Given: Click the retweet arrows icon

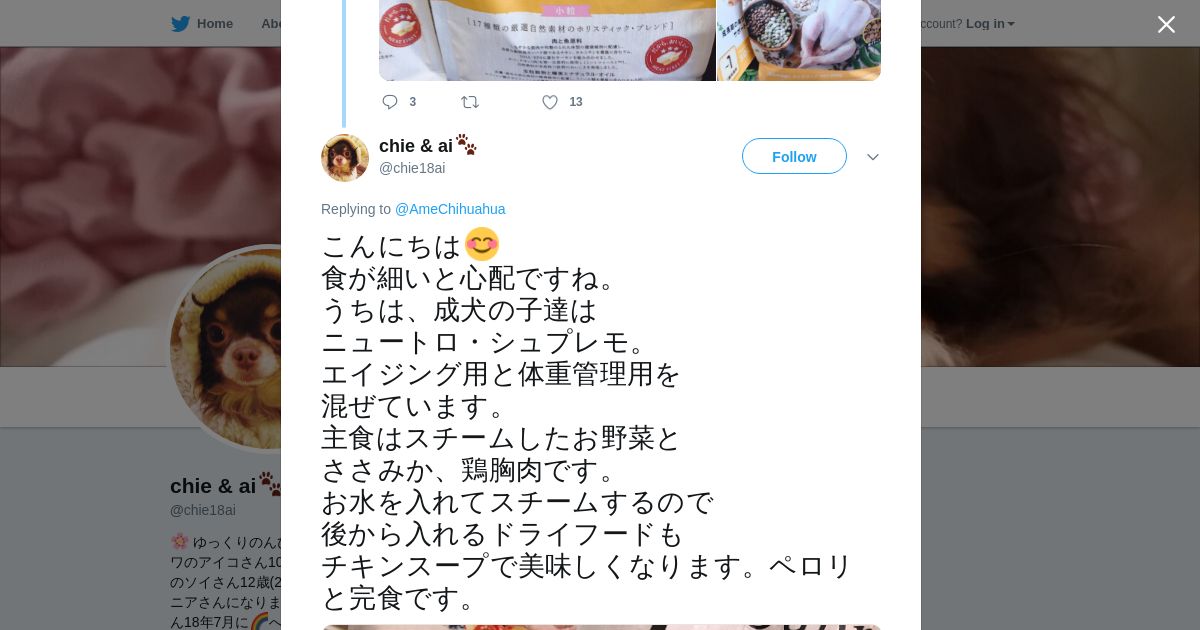Looking at the screenshot, I should (x=470, y=102).
